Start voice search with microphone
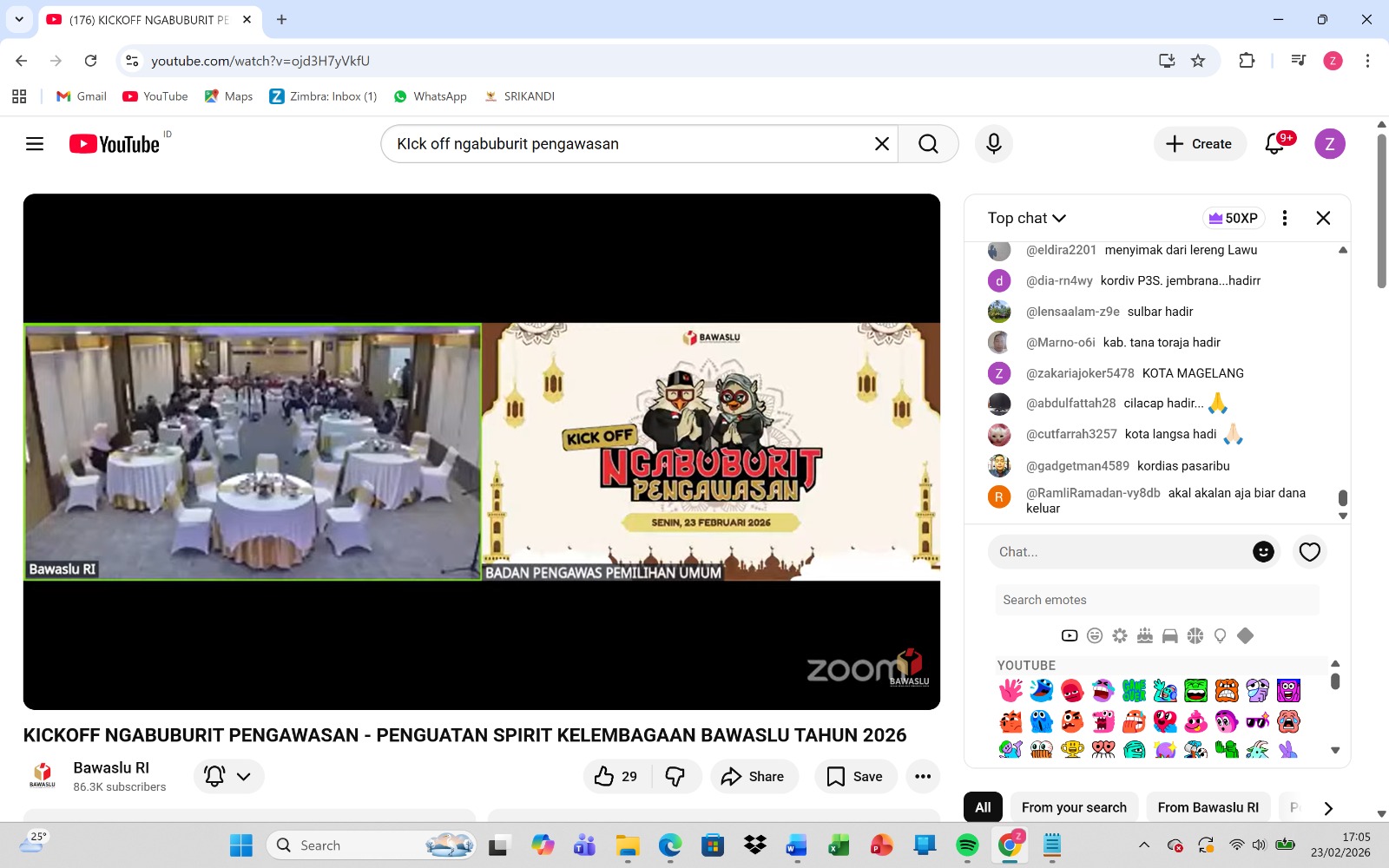The image size is (1389, 868). tap(994, 144)
